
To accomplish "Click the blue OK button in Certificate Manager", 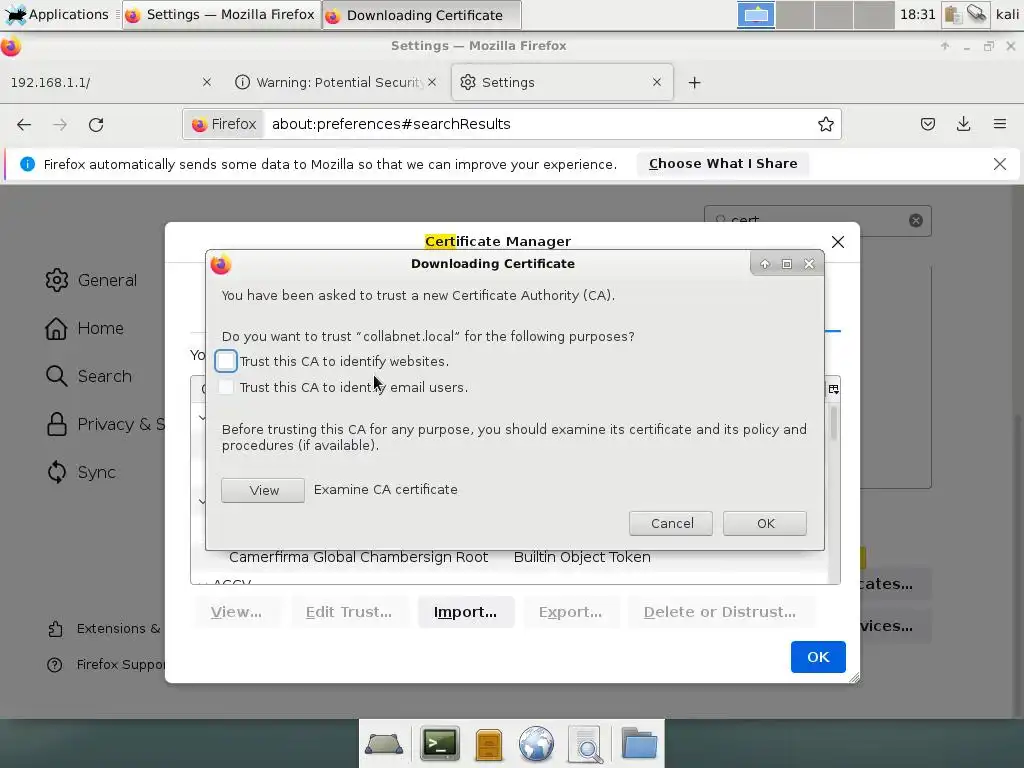I will 818,656.
